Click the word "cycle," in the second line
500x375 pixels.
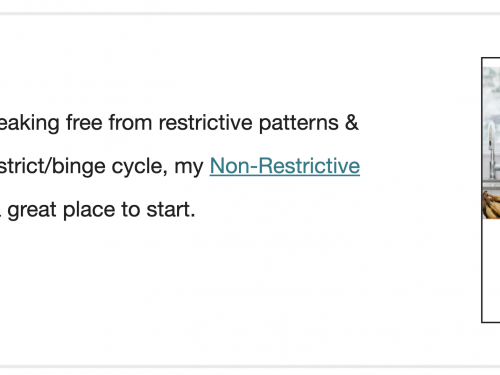pos(140,167)
